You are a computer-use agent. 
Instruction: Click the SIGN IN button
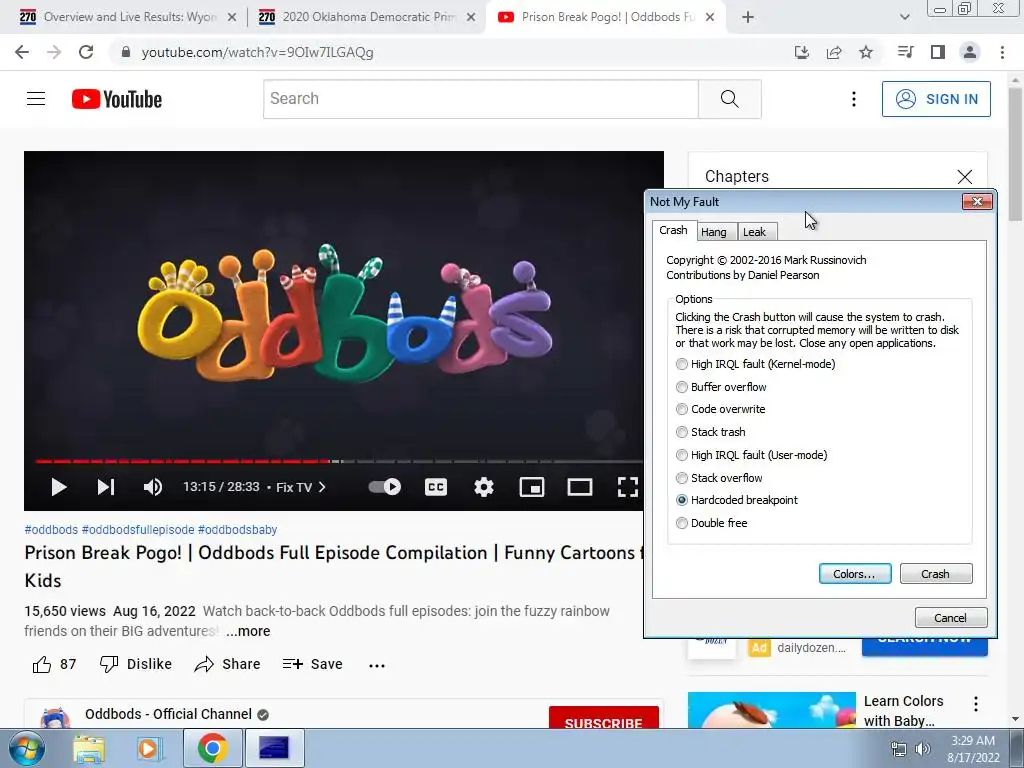pos(936,99)
